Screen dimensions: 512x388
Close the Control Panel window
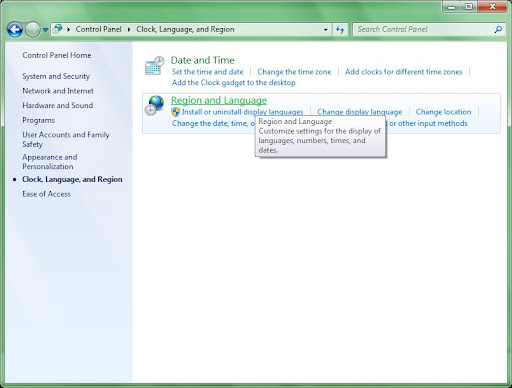492,7
